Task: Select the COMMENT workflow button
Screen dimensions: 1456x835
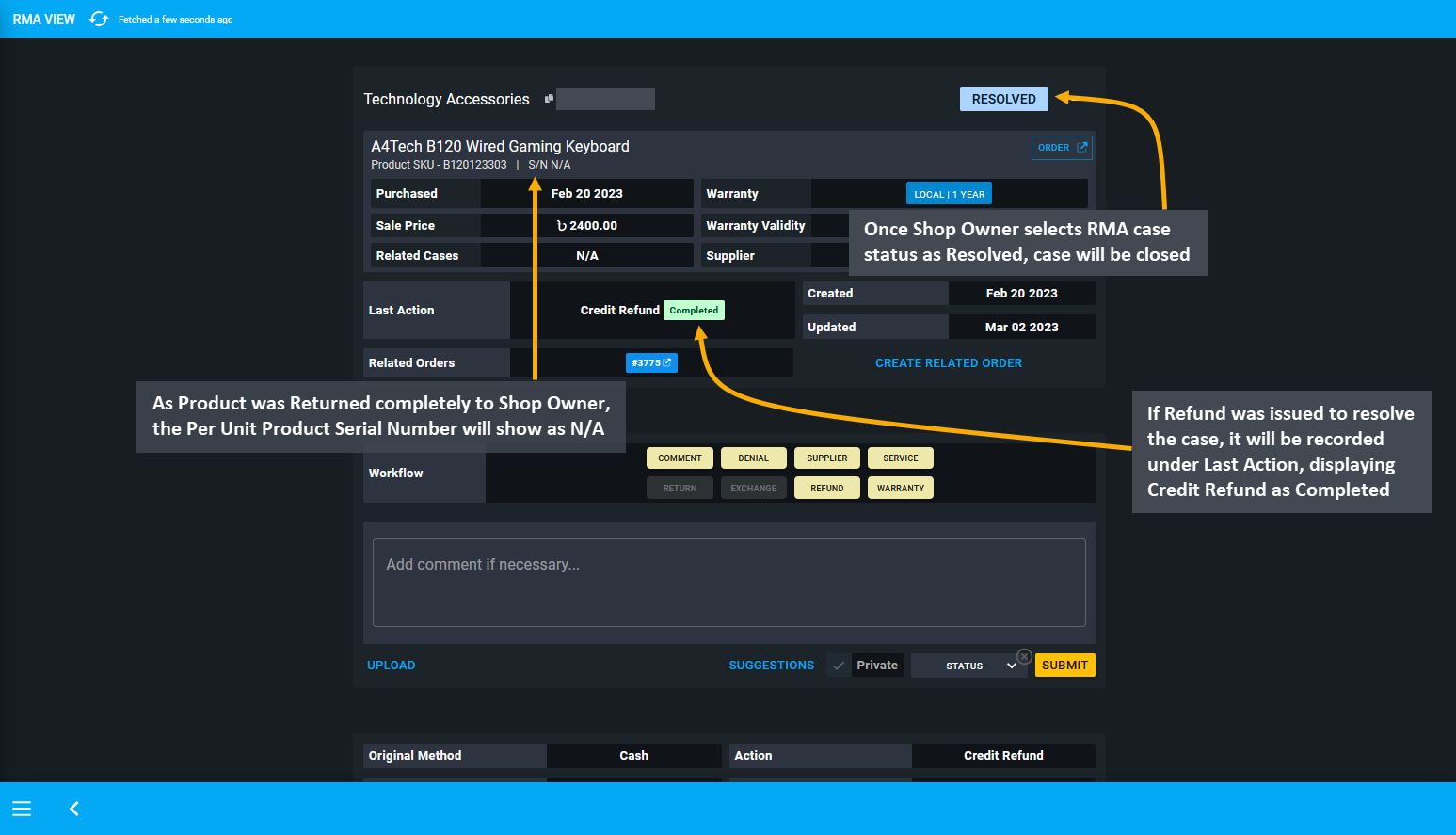Action: tap(680, 458)
